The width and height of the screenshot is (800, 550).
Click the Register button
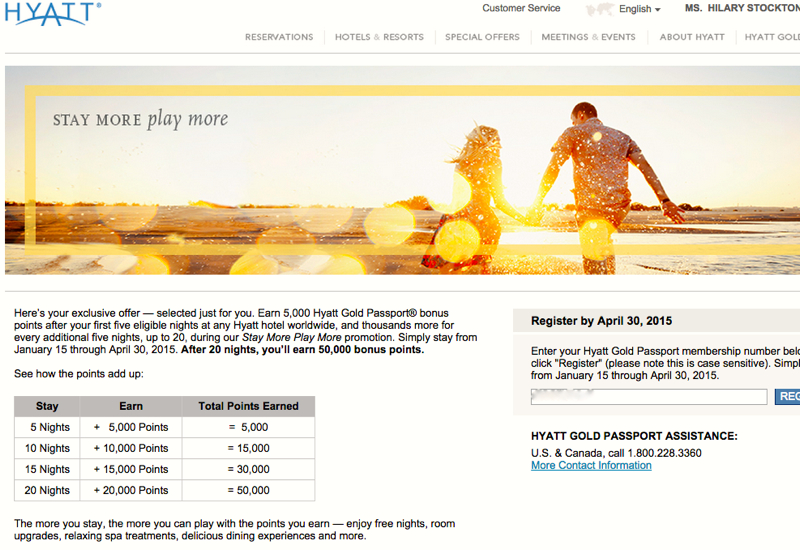click(x=787, y=396)
